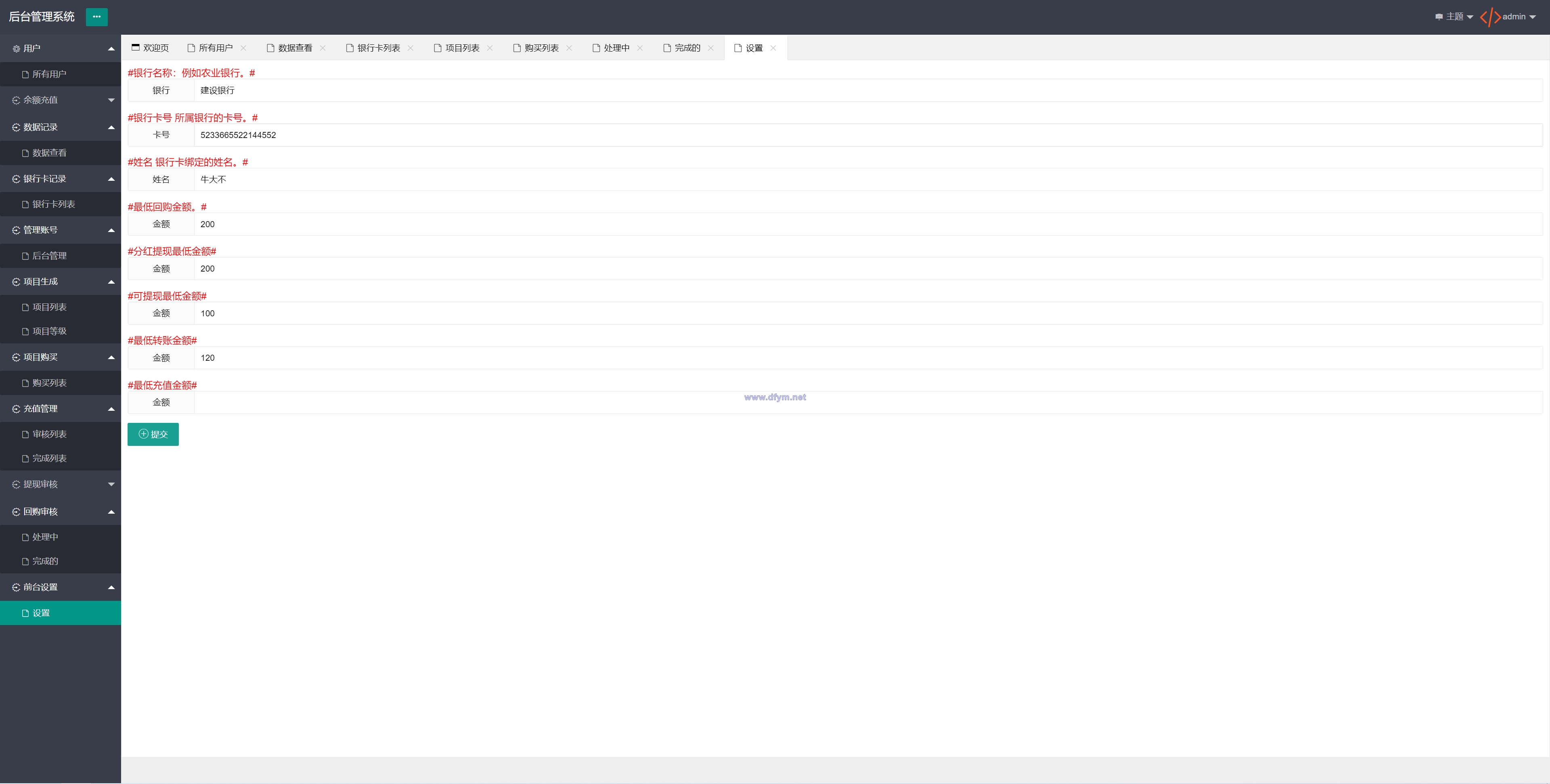This screenshot has width=1550, height=784.
Task: Click the 银行卡记录 menu icon
Action: 16,179
